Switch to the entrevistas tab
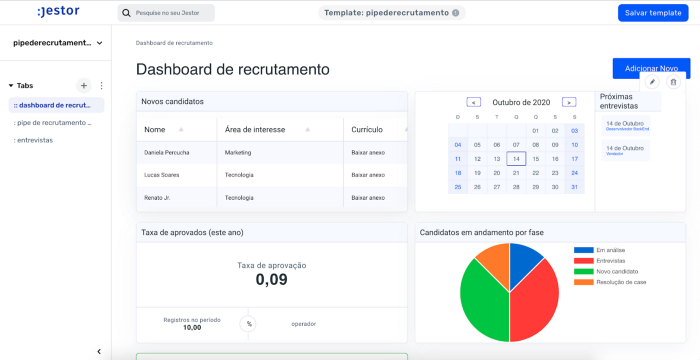Image resolution: width=700 pixels, height=360 pixels. click(33, 140)
